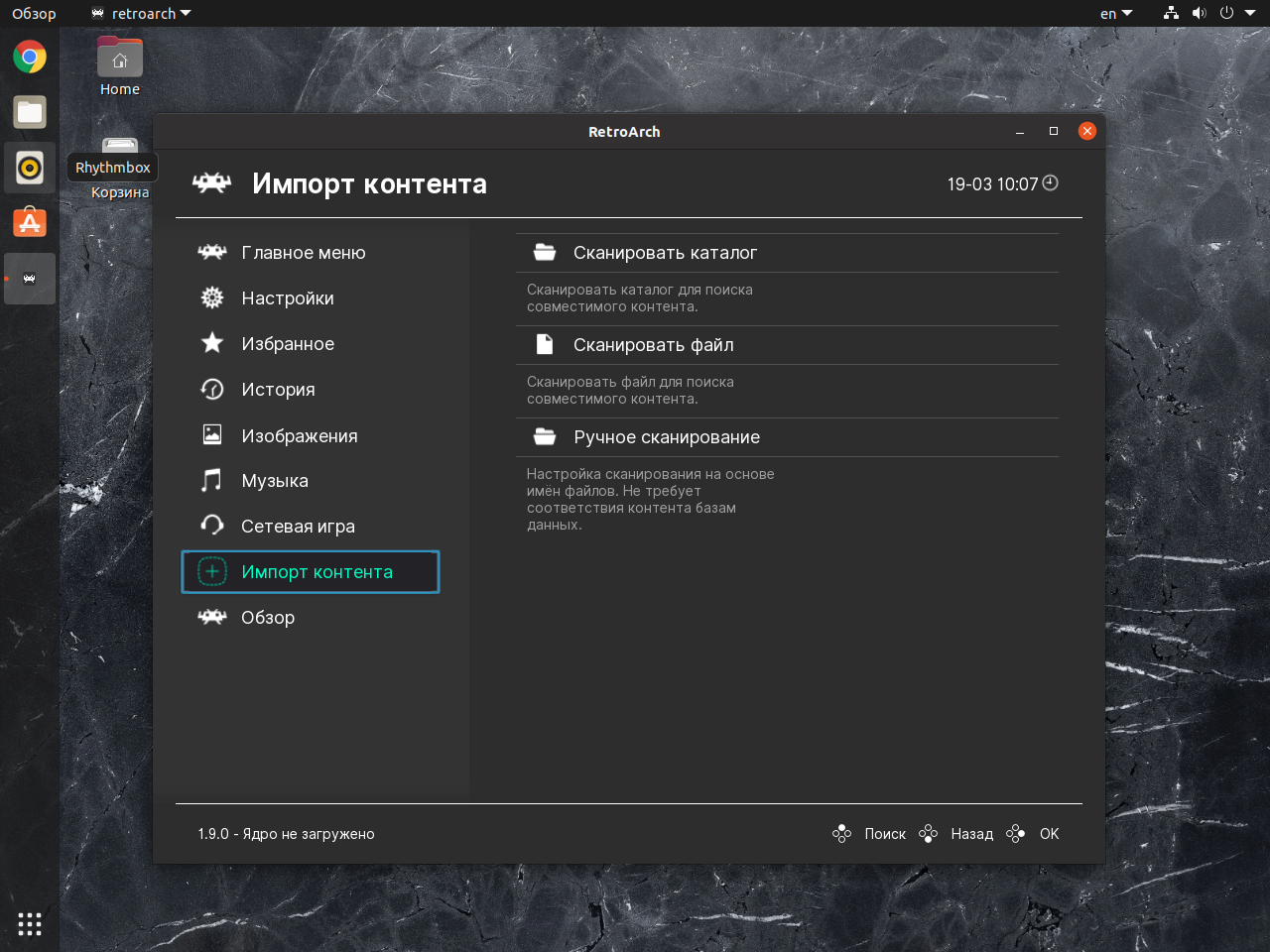Click the folder icon beside Ручное сканирование
Screen dimensions: 1270x952
[545, 436]
